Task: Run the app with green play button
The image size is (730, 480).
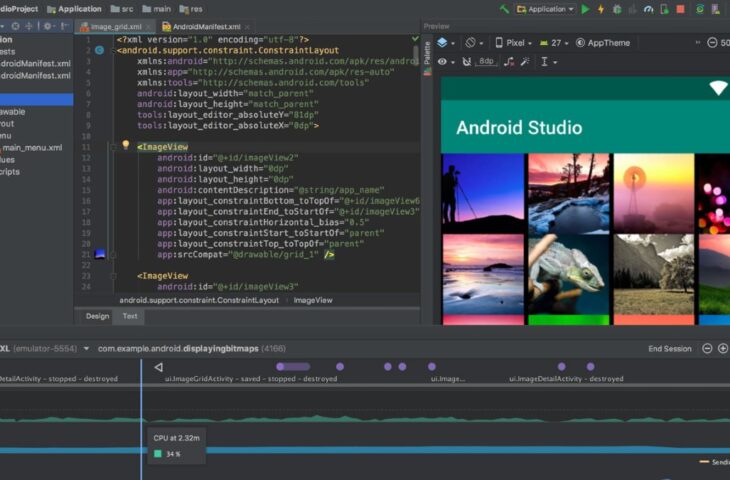Action: [x=586, y=9]
